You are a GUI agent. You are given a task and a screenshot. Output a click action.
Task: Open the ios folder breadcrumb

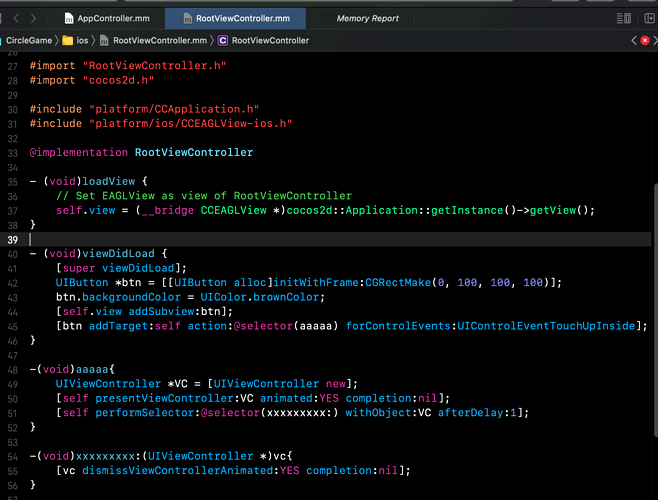point(82,40)
